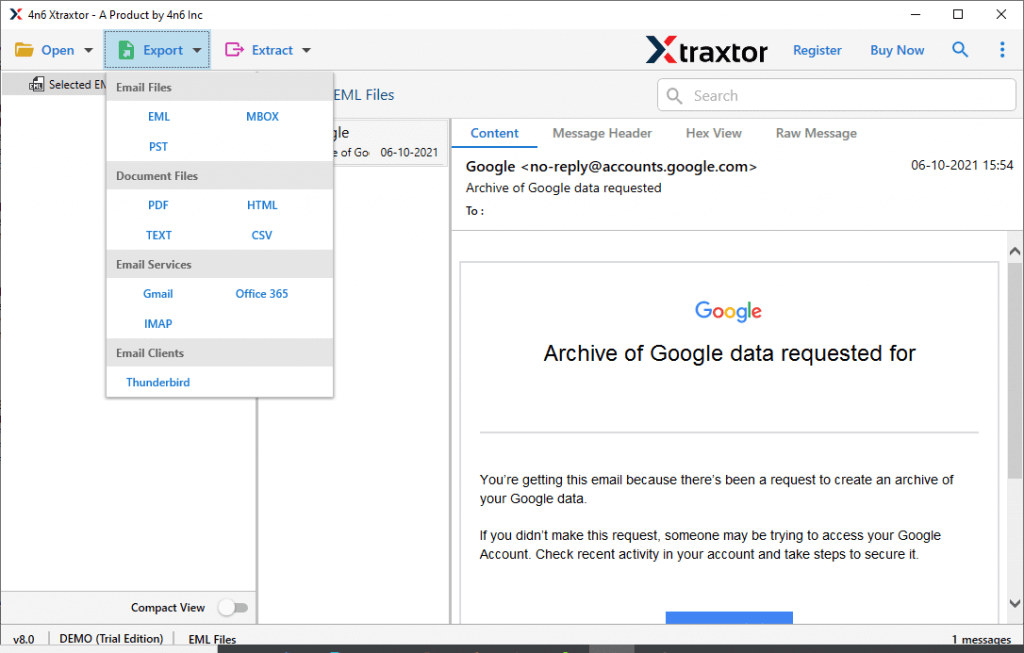The width and height of the screenshot is (1024, 653).
Task: Choose CSV export option
Action: (262, 235)
